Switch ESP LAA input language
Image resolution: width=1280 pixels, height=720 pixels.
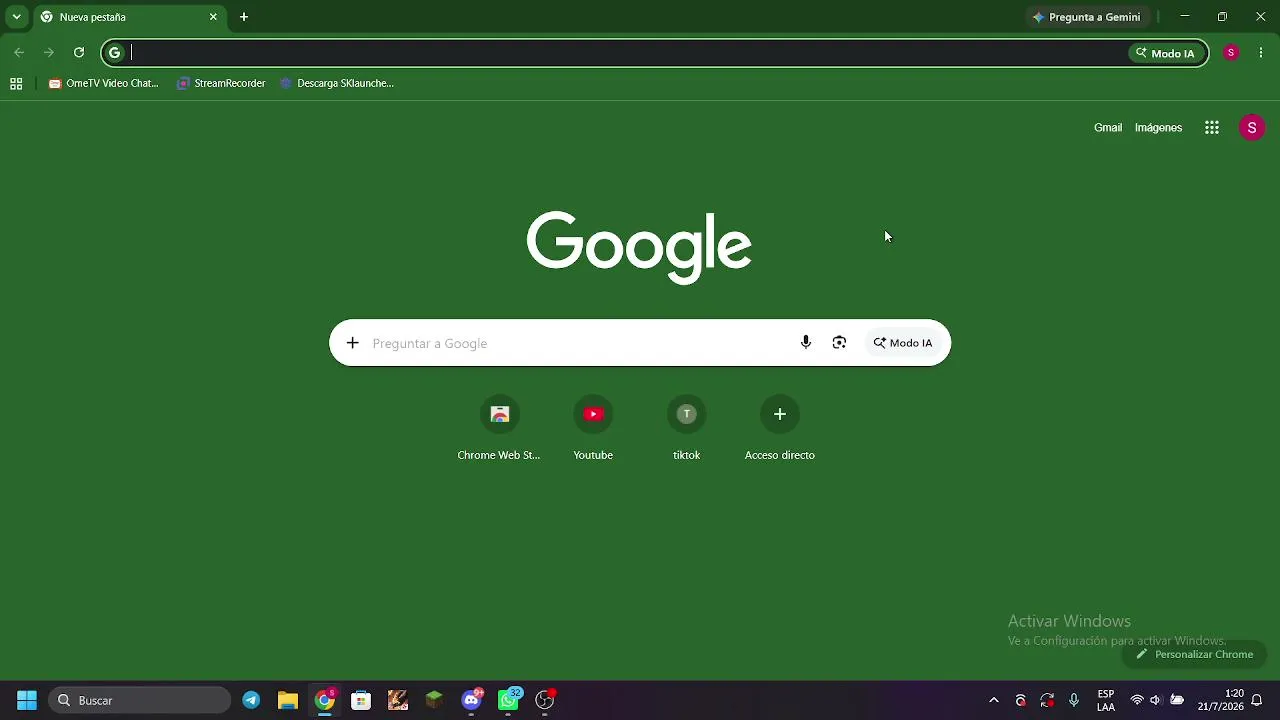click(1106, 701)
